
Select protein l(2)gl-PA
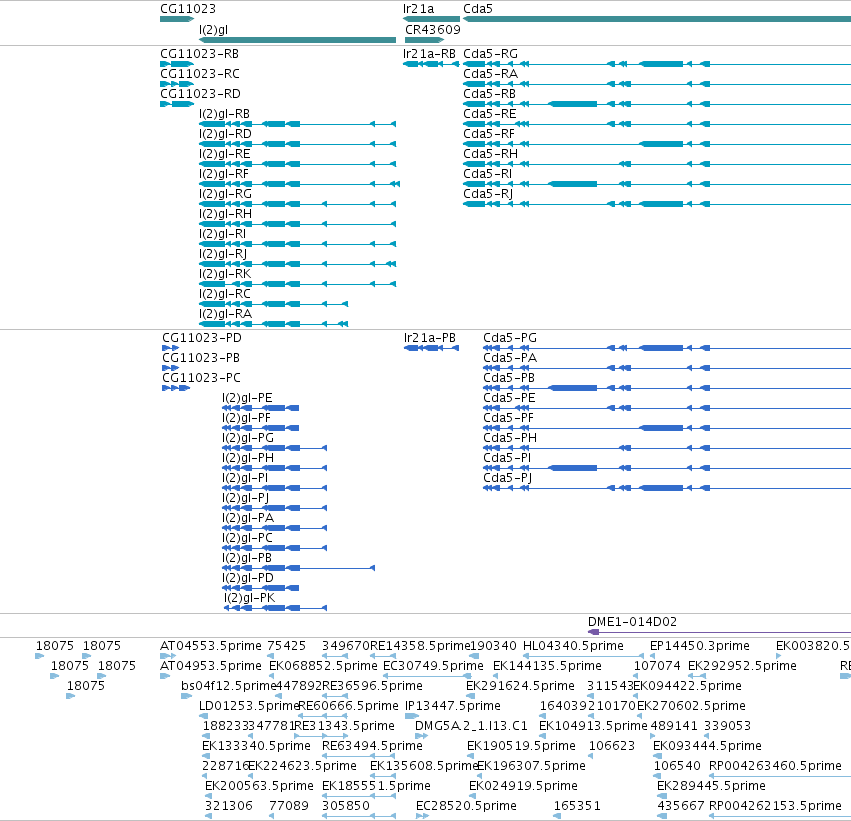tap(275, 528)
